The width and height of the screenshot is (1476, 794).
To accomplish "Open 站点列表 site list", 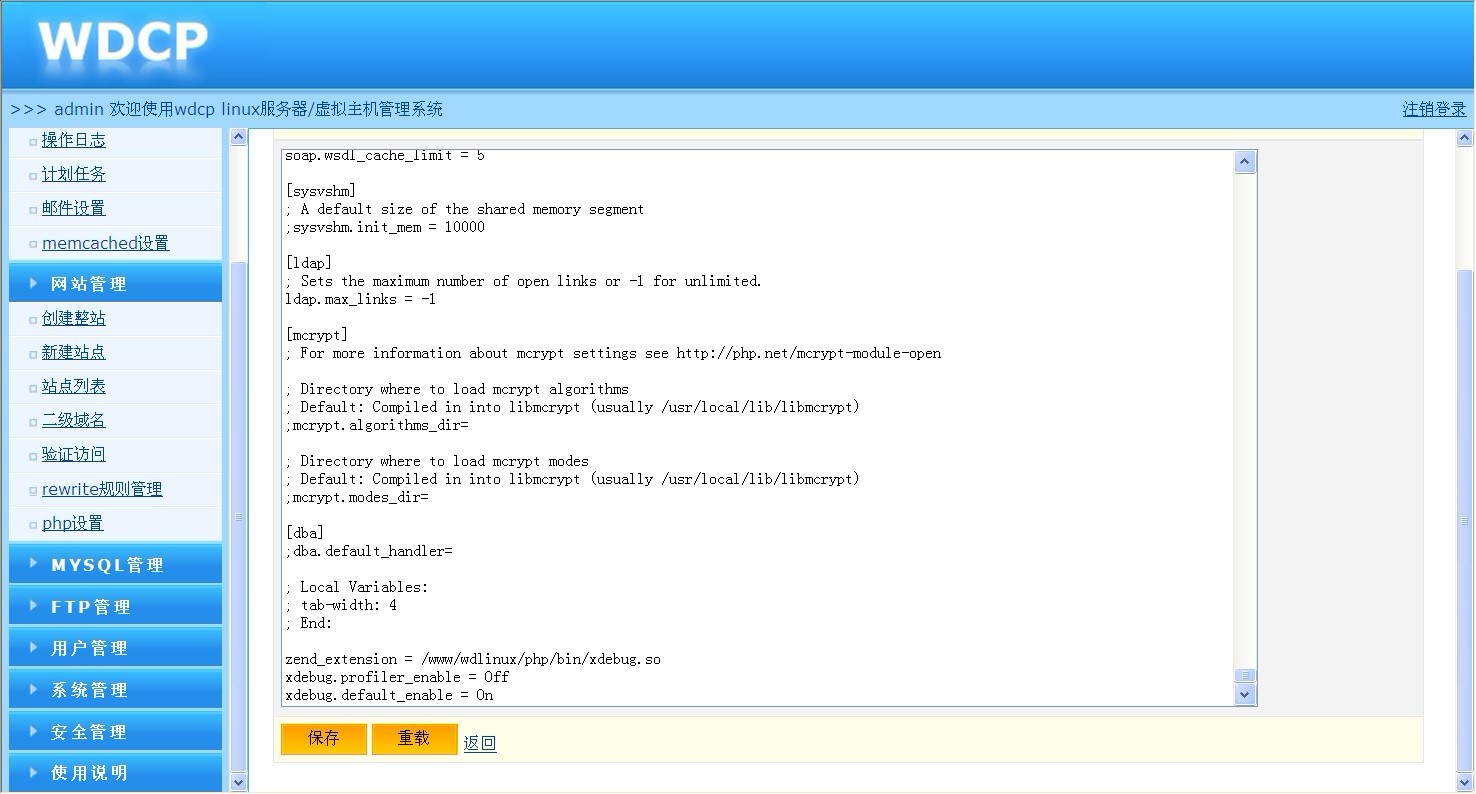I will 73,386.
